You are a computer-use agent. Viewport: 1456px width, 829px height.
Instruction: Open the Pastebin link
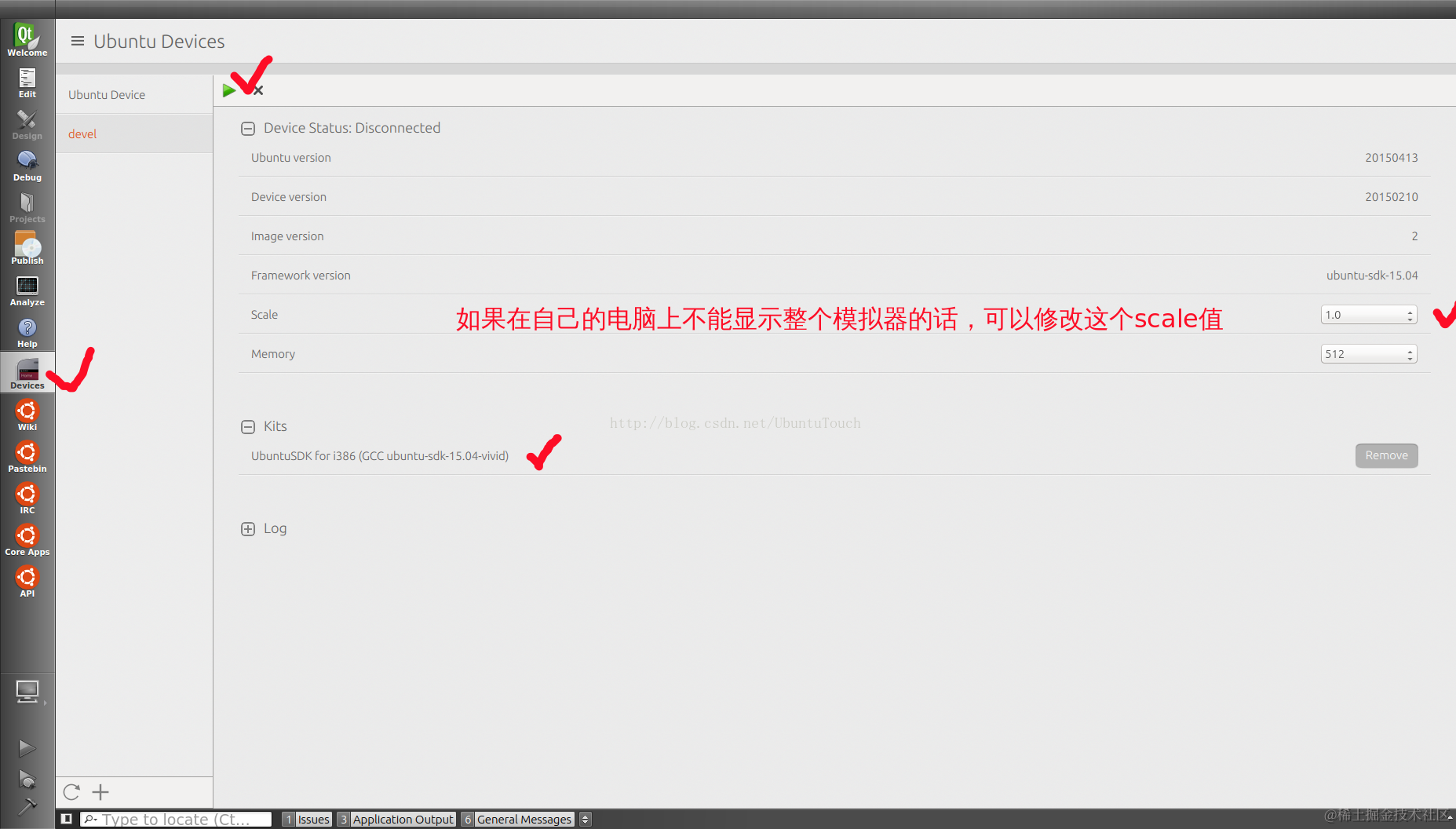[x=27, y=457]
